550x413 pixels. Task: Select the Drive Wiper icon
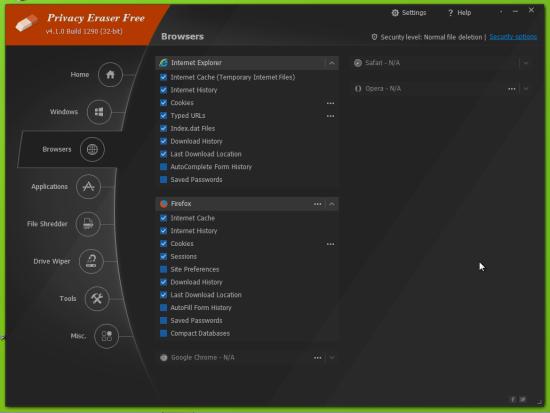coord(91,261)
